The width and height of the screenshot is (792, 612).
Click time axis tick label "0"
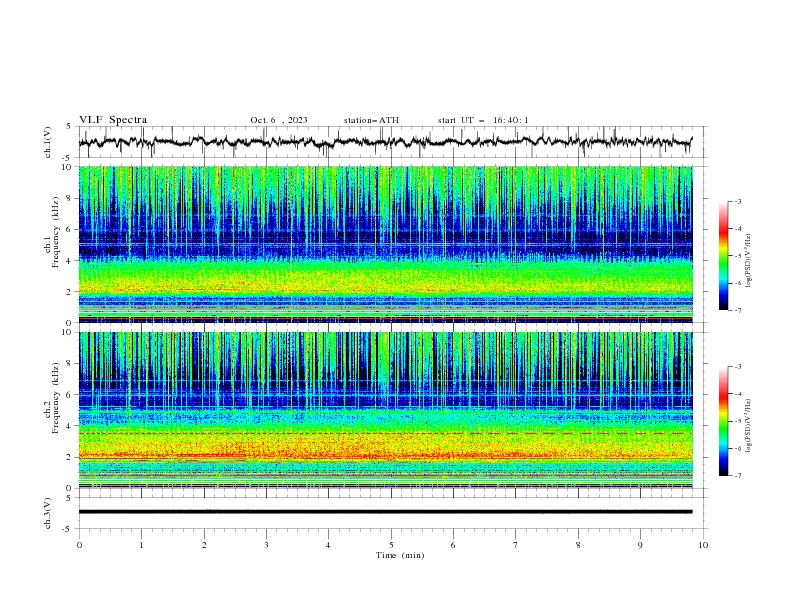tap(79, 545)
